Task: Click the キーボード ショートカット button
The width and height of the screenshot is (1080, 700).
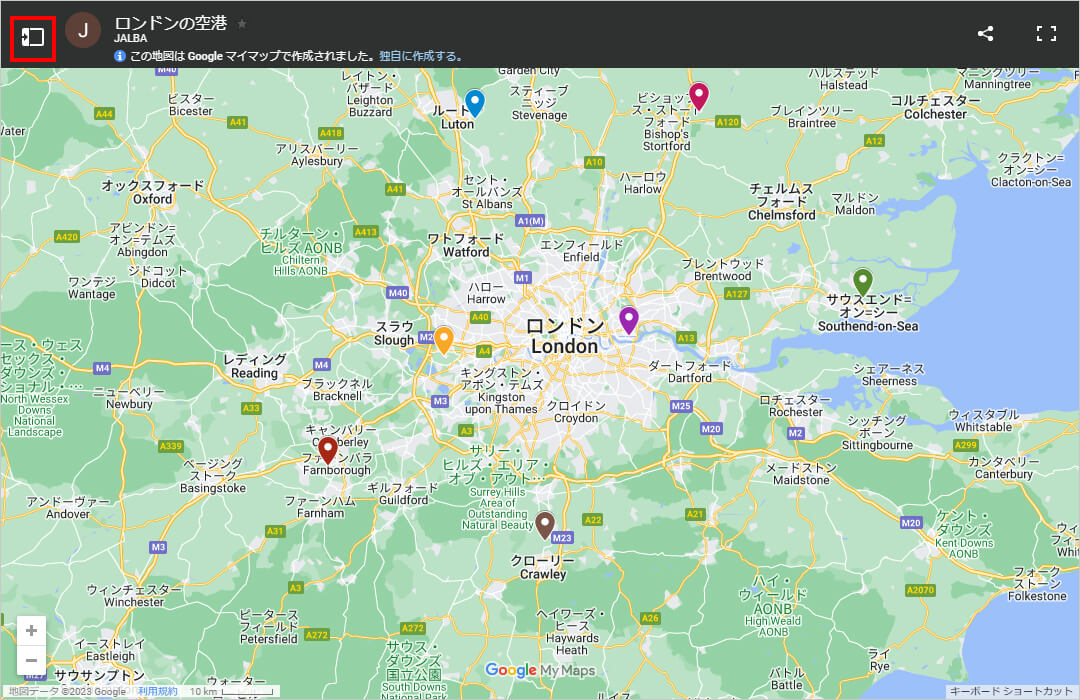Action: (x=1011, y=691)
